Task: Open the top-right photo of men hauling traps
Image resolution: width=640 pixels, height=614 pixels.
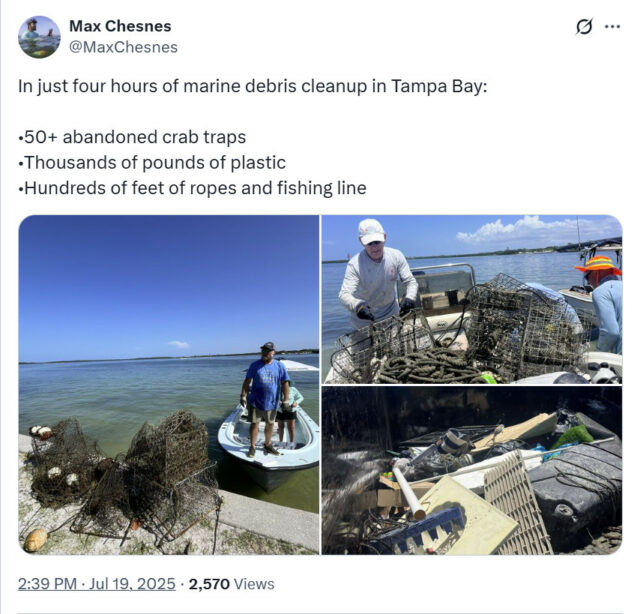Action: pyautogui.click(x=472, y=299)
